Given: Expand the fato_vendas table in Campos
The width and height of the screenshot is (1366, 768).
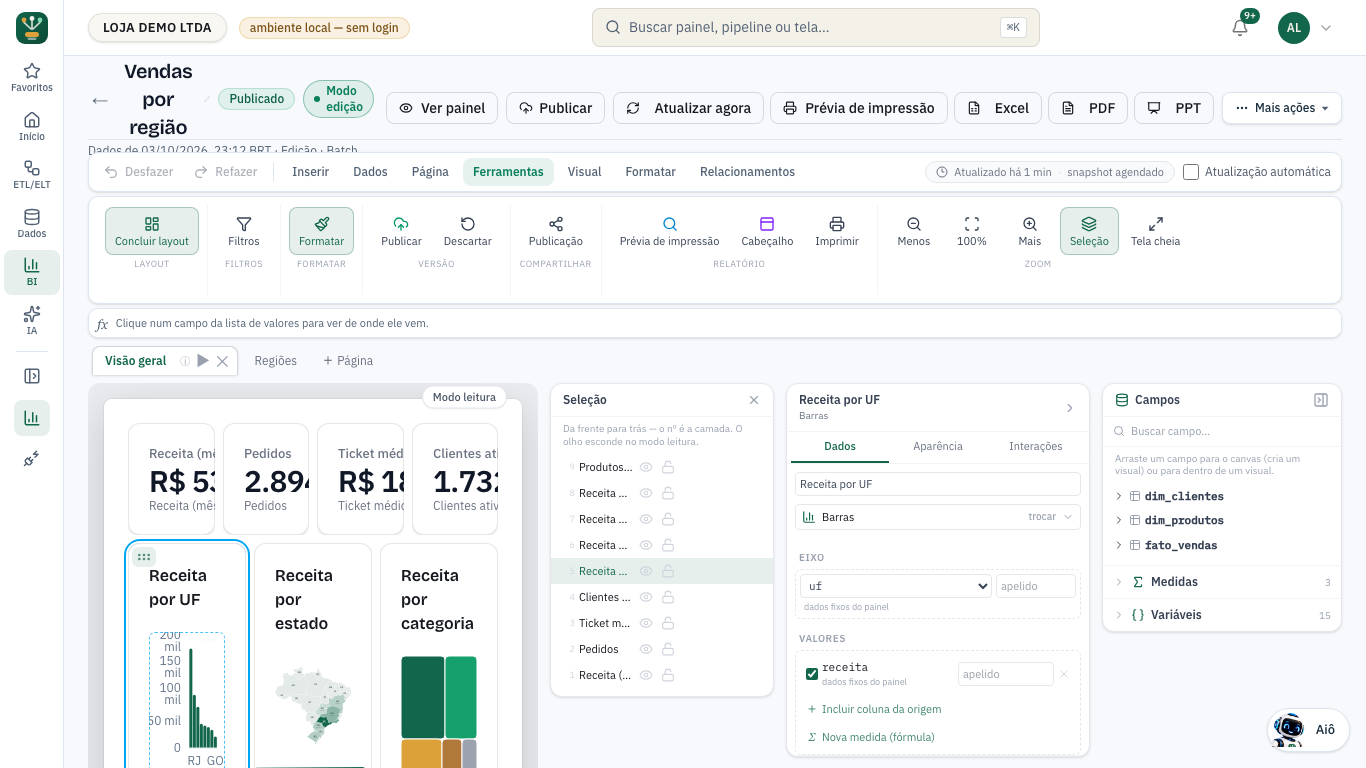Looking at the screenshot, I should [1118, 545].
